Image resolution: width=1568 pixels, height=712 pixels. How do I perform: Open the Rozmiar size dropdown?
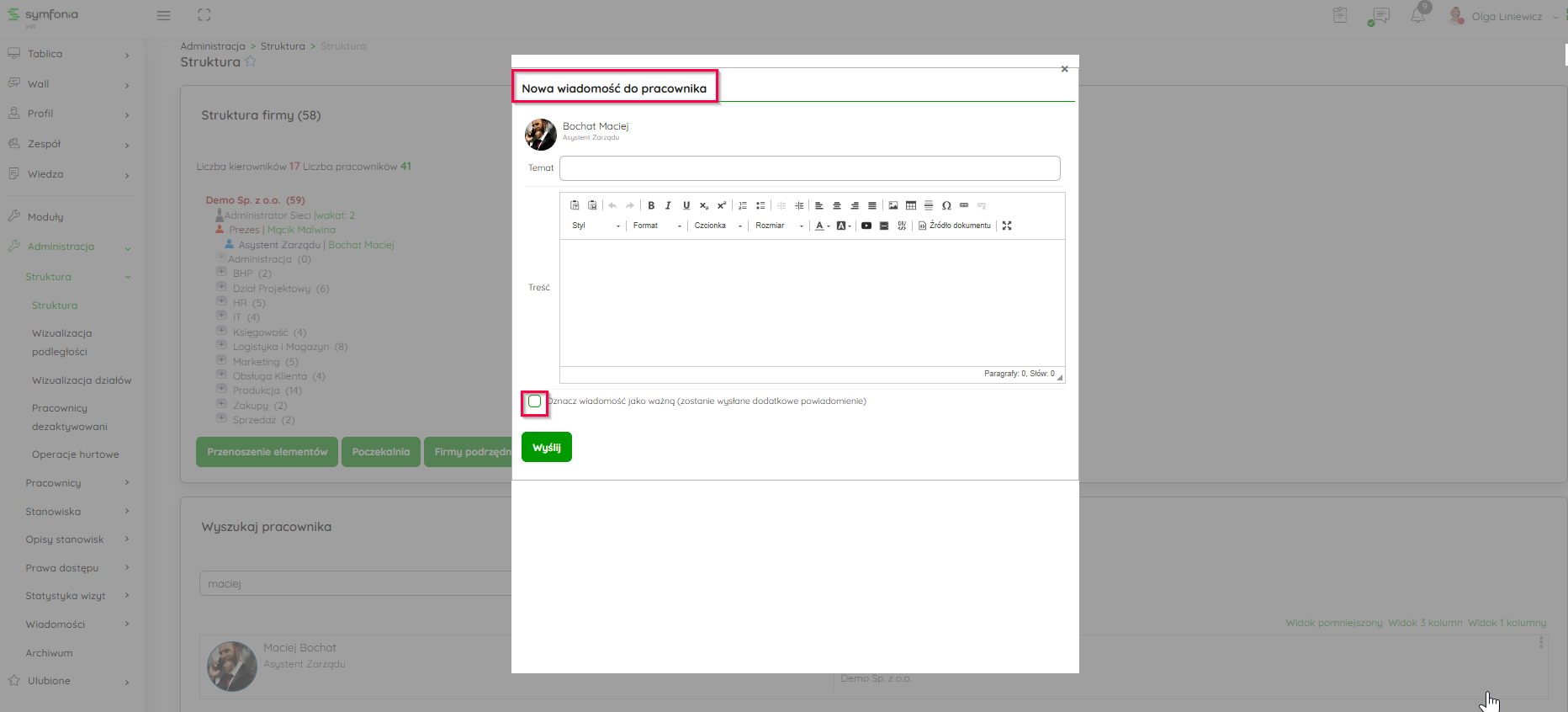tap(778, 226)
